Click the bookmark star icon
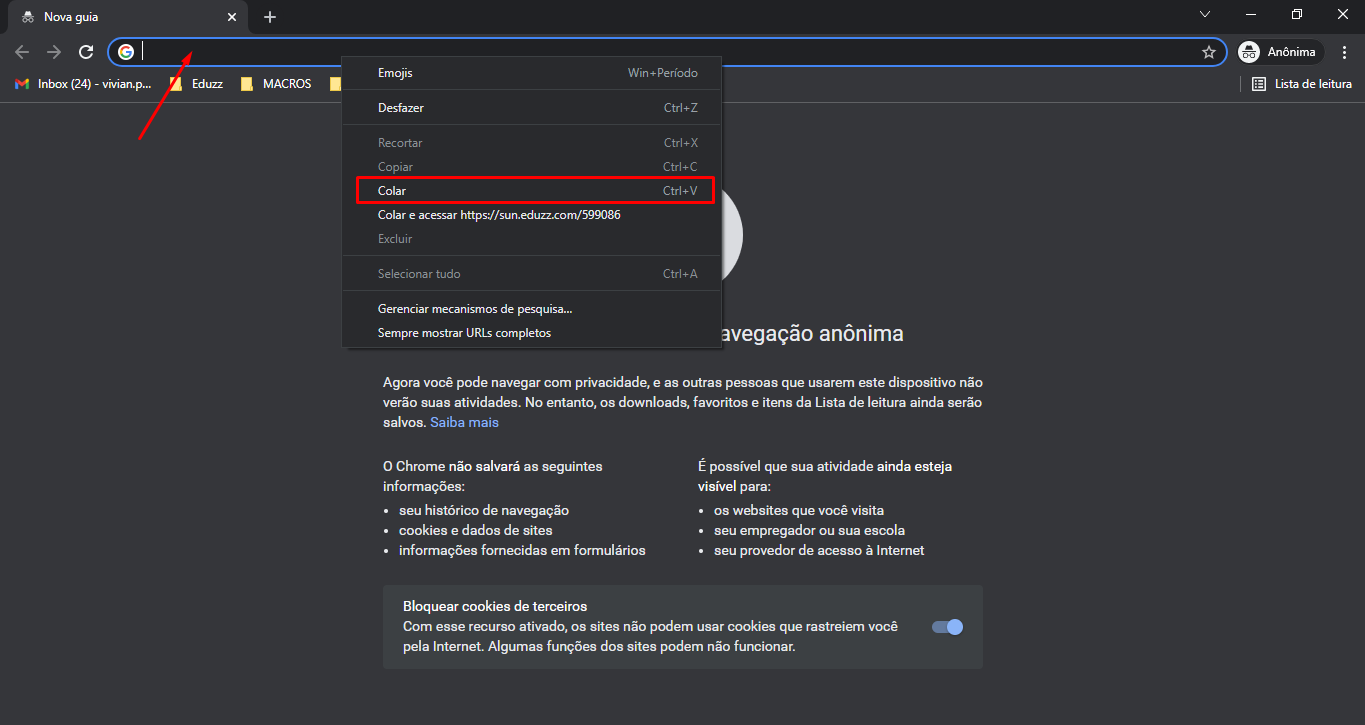This screenshot has width=1365, height=725. [x=1208, y=52]
